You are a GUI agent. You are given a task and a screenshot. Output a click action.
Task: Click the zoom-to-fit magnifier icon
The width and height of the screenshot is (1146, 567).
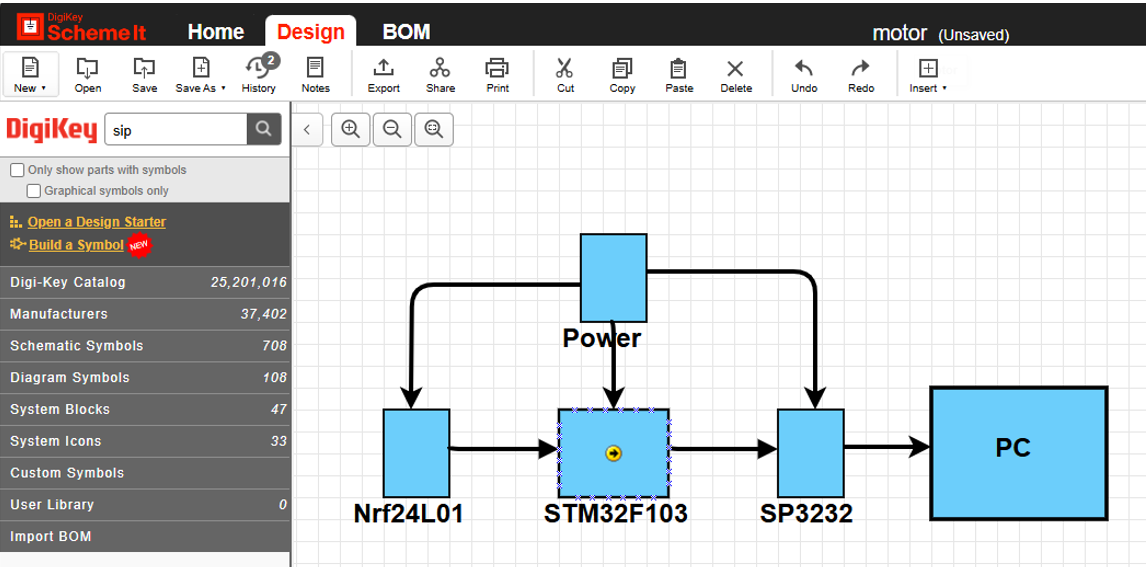click(434, 129)
